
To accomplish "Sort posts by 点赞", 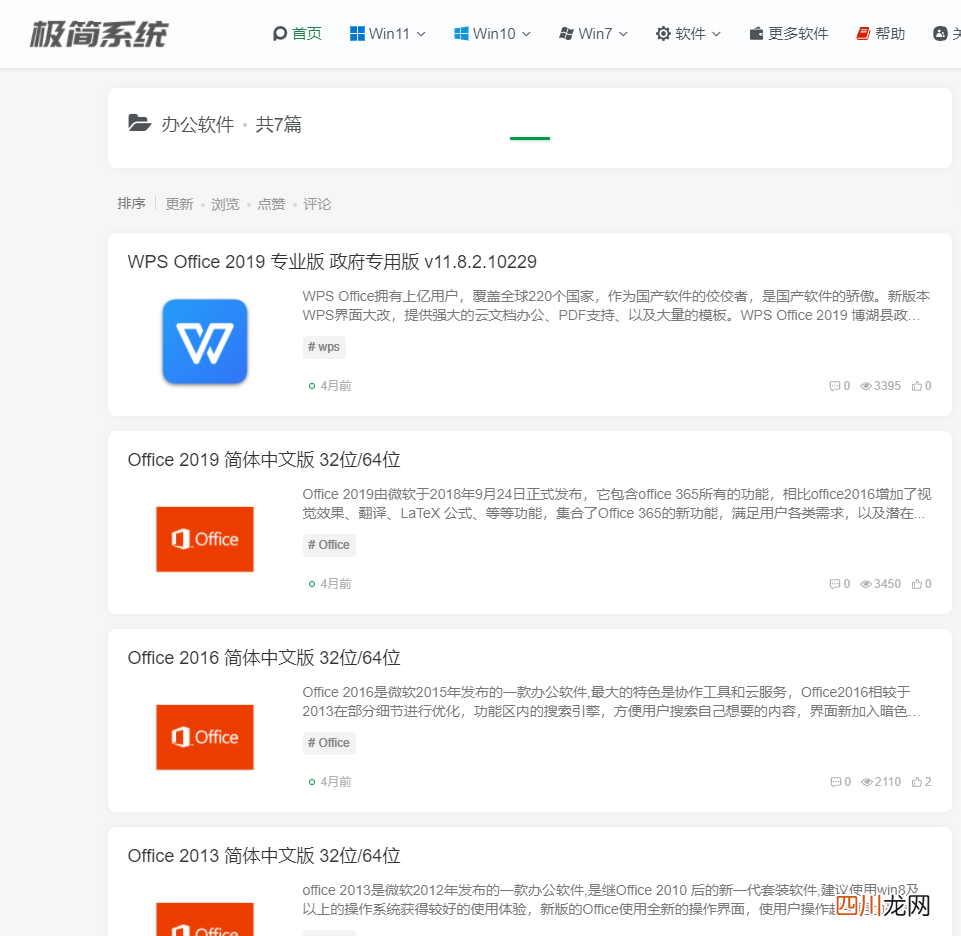I will (271, 204).
